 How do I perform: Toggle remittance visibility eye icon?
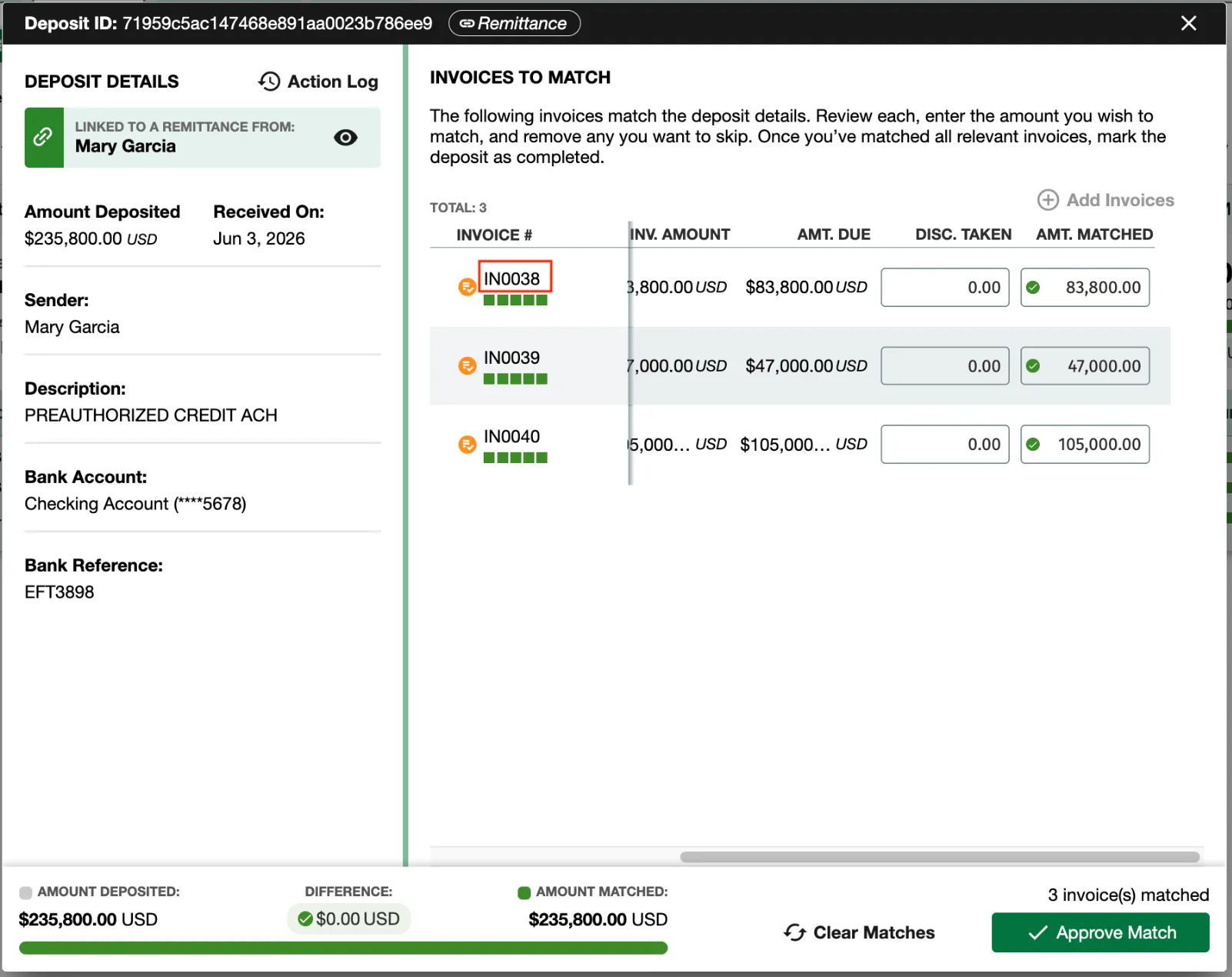(345, 138)
